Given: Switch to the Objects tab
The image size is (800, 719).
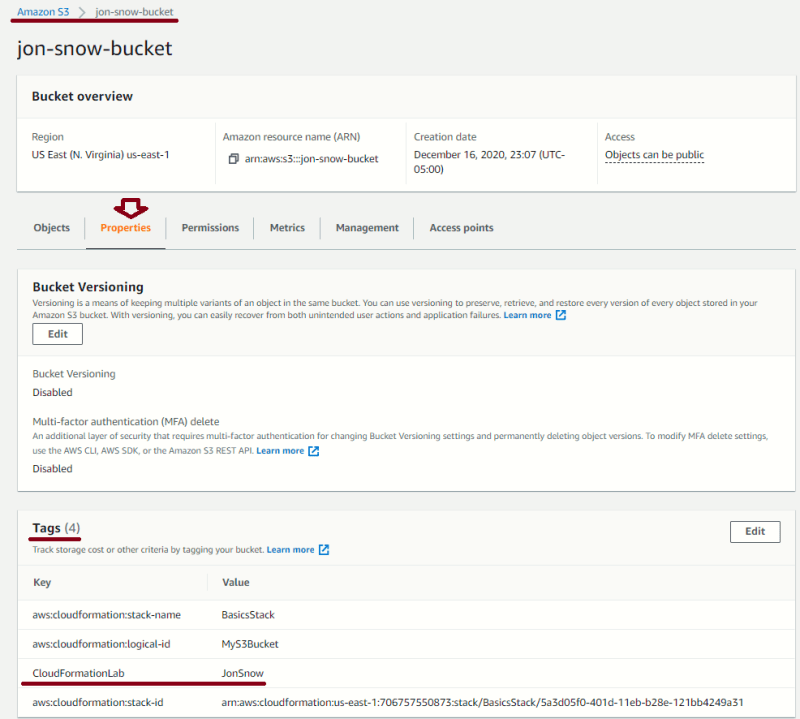Looking at the screenshot, I should point(52,228).
